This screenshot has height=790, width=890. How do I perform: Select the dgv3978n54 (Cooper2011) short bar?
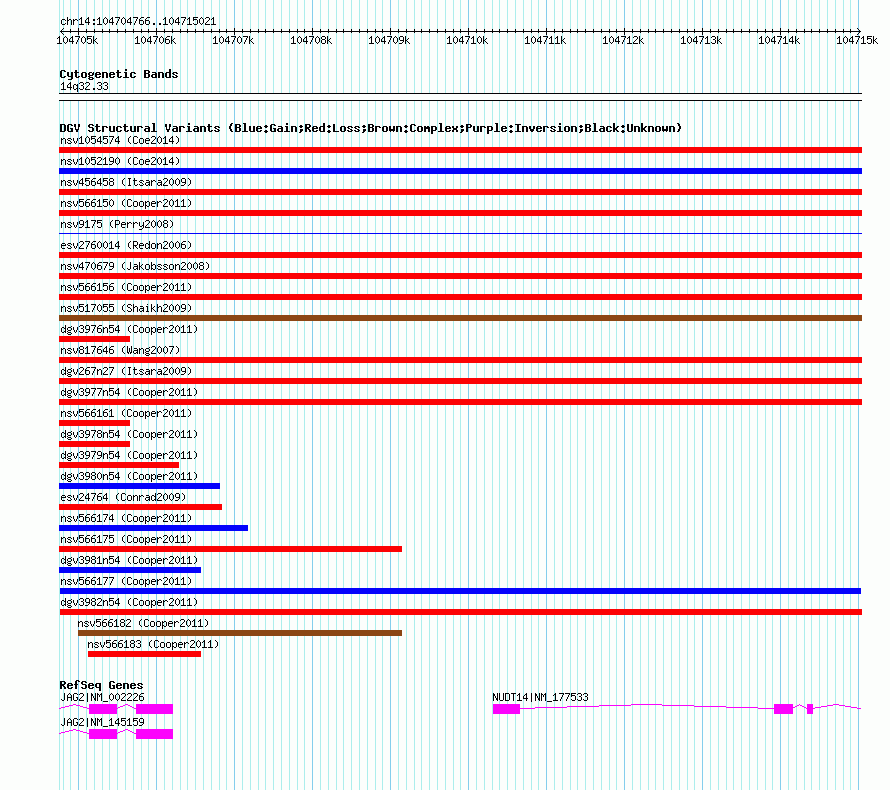tap(94, 444)
